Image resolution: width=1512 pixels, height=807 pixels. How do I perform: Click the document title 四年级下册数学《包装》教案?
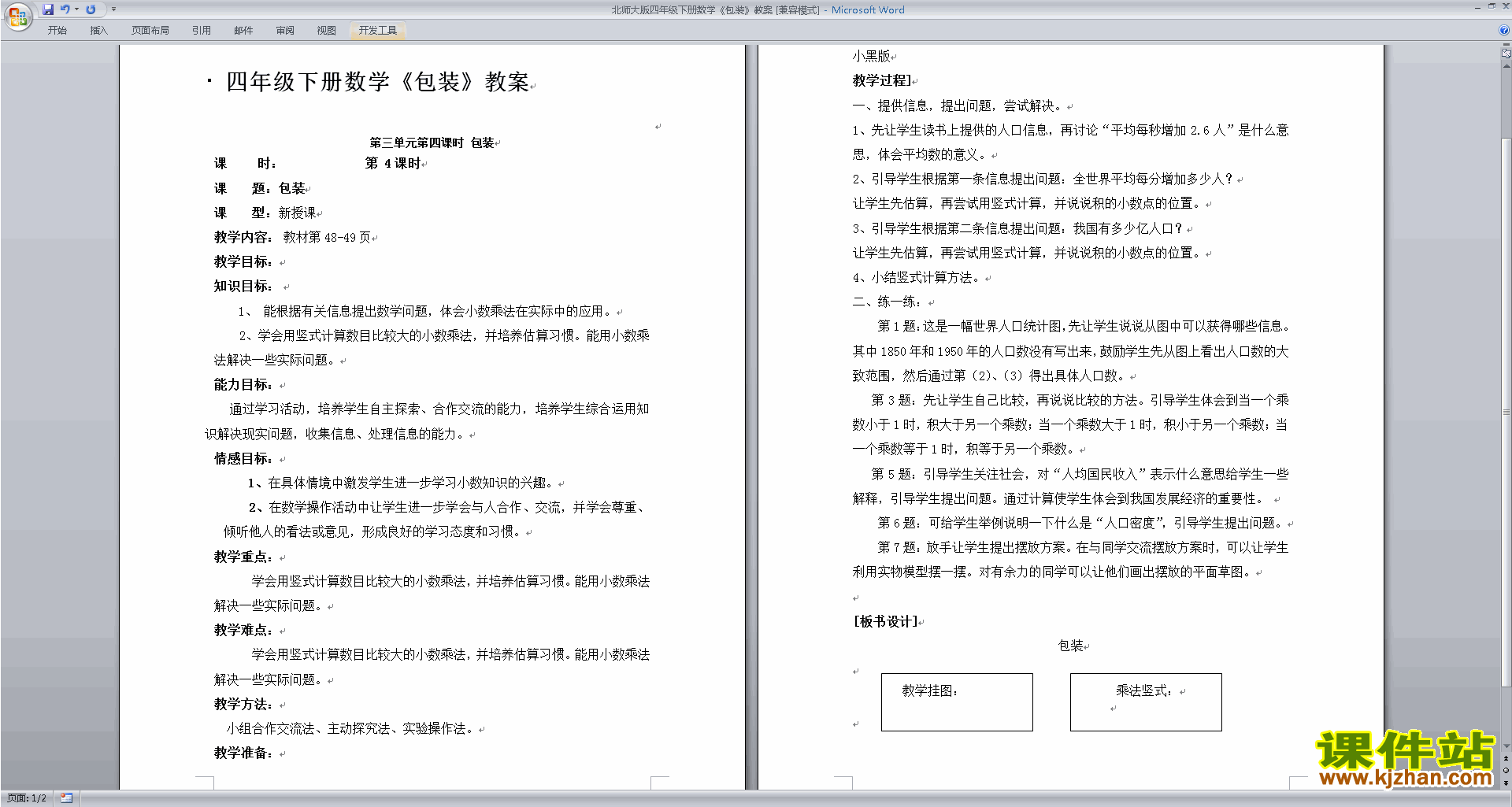[x=377, y=82]
